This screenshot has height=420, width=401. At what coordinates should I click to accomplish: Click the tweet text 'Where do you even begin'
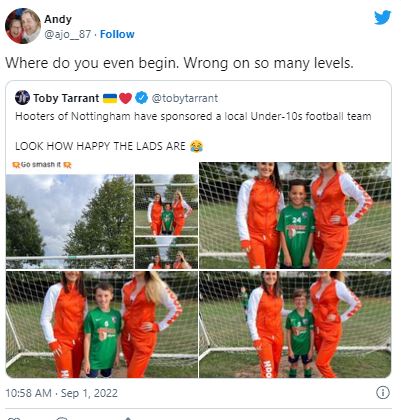point(92,63)
